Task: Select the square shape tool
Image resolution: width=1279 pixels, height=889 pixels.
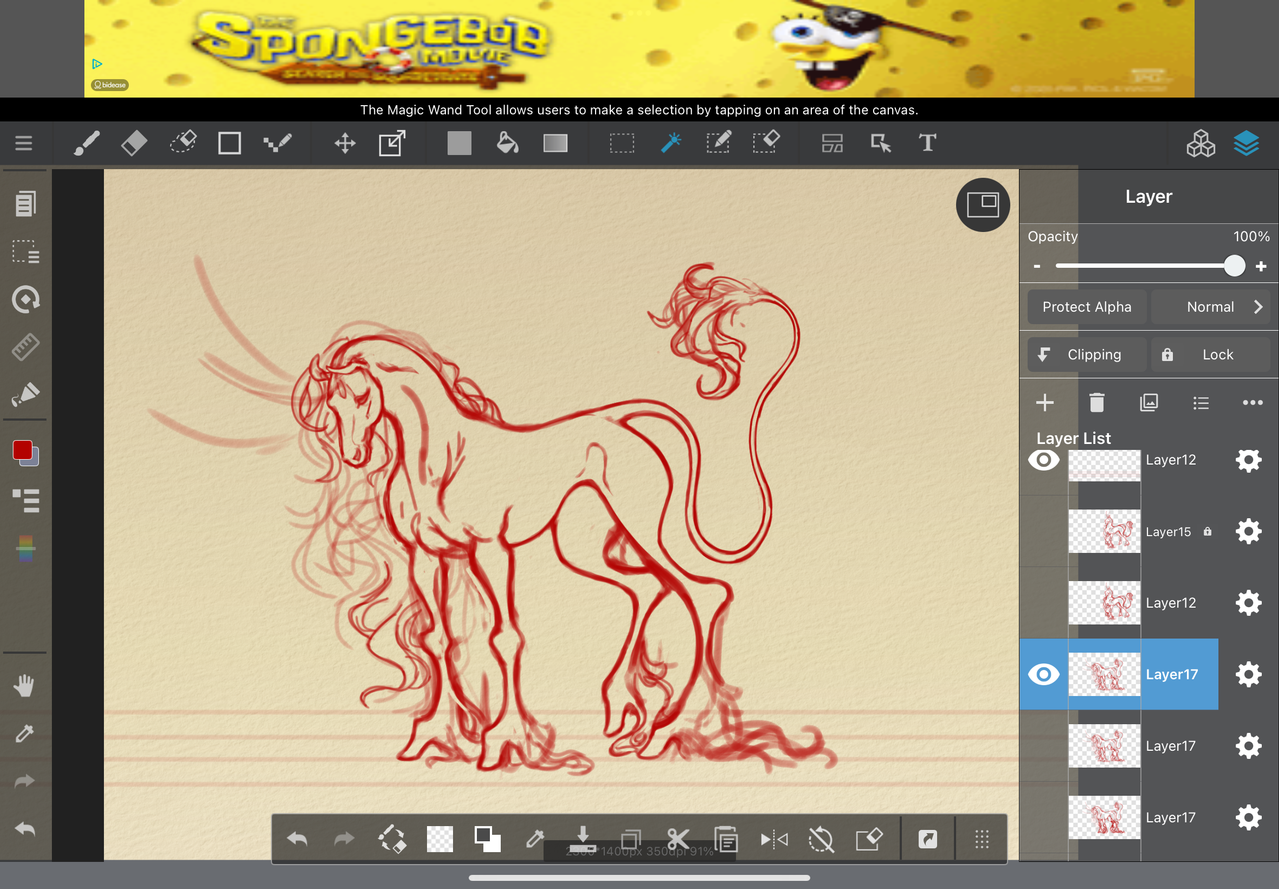Action: (230, 144)
